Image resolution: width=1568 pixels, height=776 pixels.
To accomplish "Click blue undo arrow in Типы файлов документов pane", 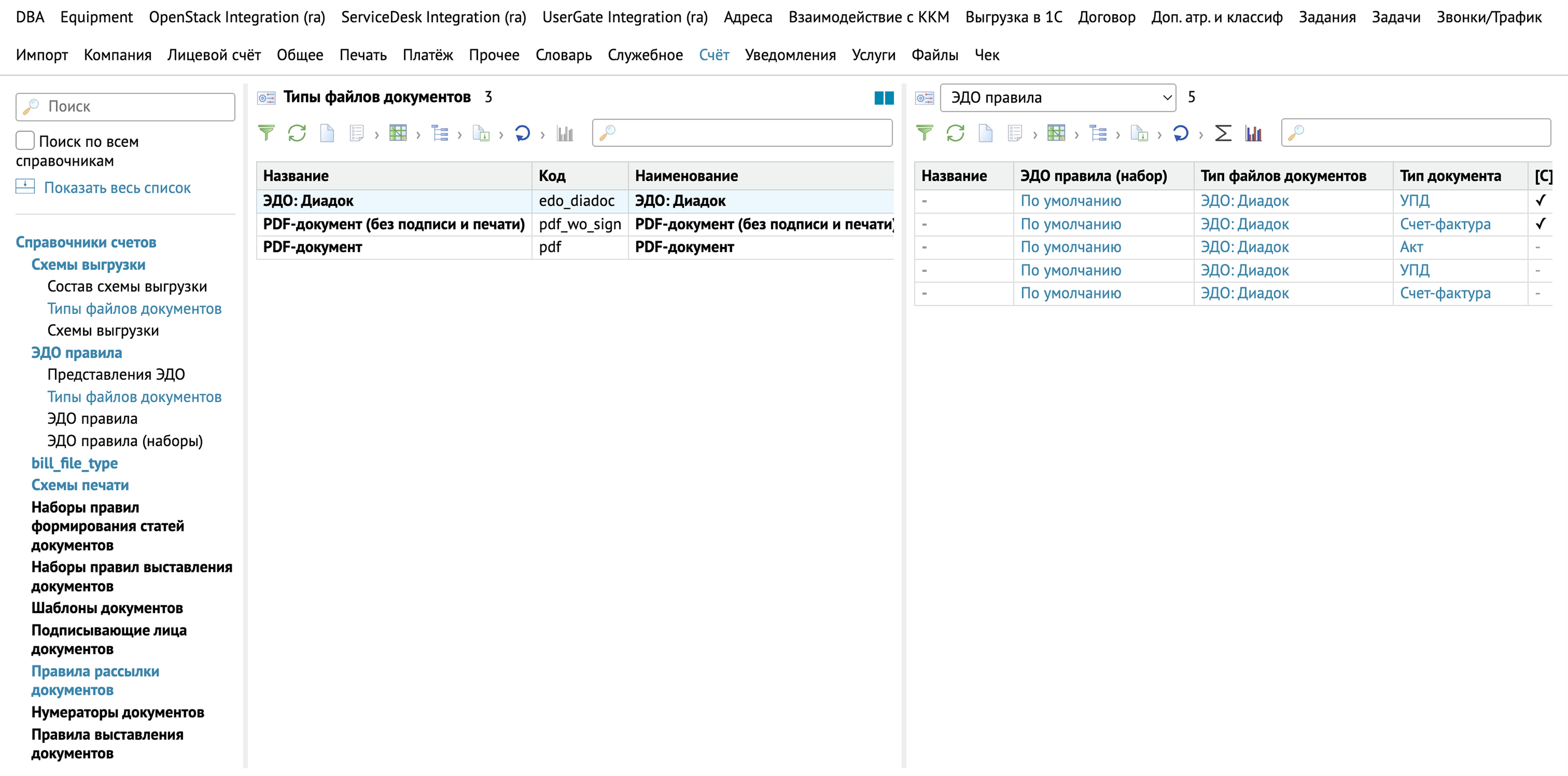I will [522, 133].
